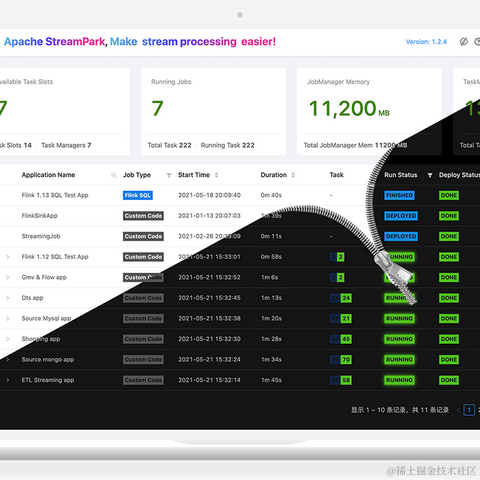Click RUNNING status in Source Mysql app row
The height and width of the screenshot is (480, 480).
tap(399, 319)
